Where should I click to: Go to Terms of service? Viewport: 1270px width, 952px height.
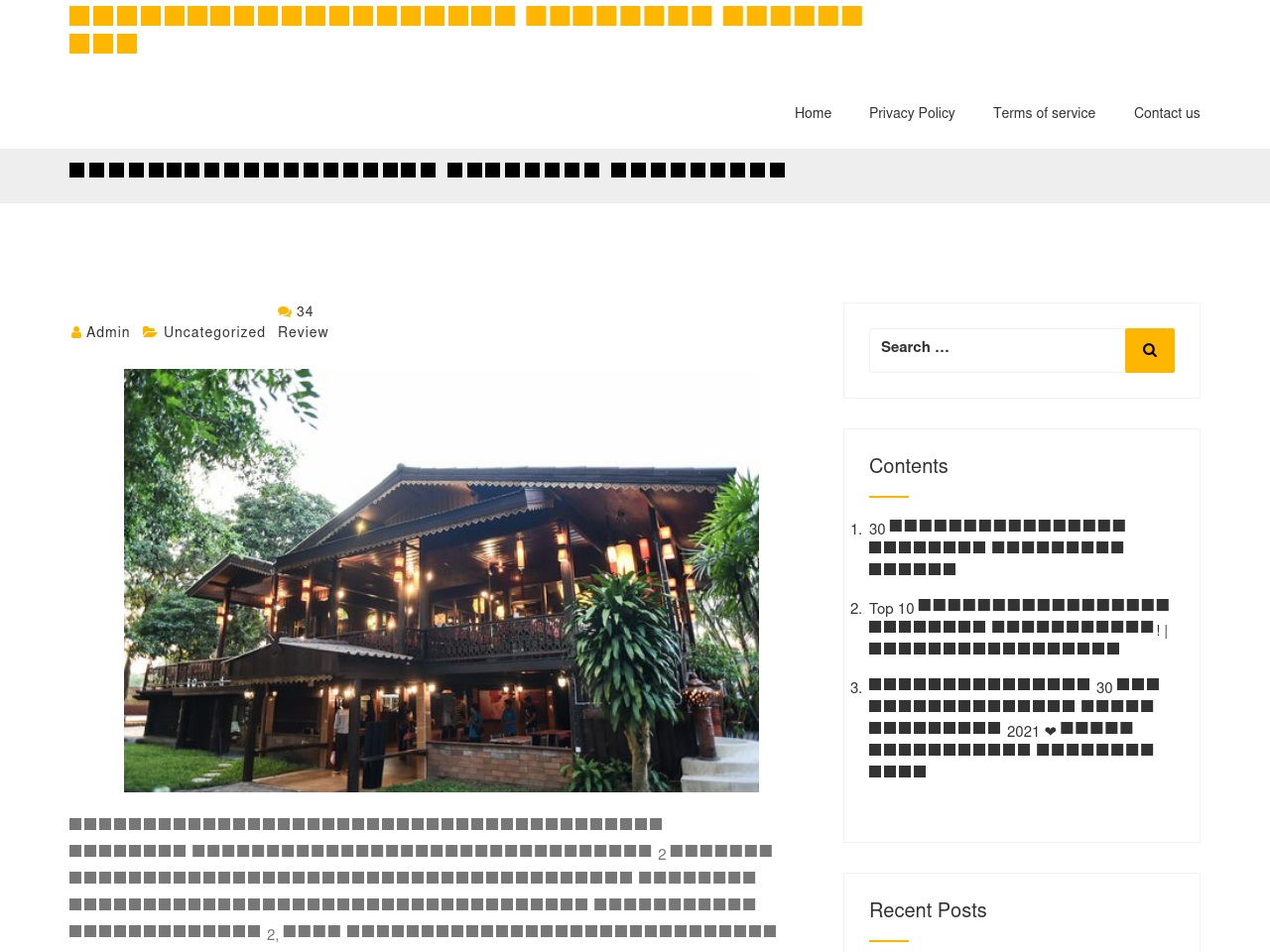click(x=1044, y=113)
